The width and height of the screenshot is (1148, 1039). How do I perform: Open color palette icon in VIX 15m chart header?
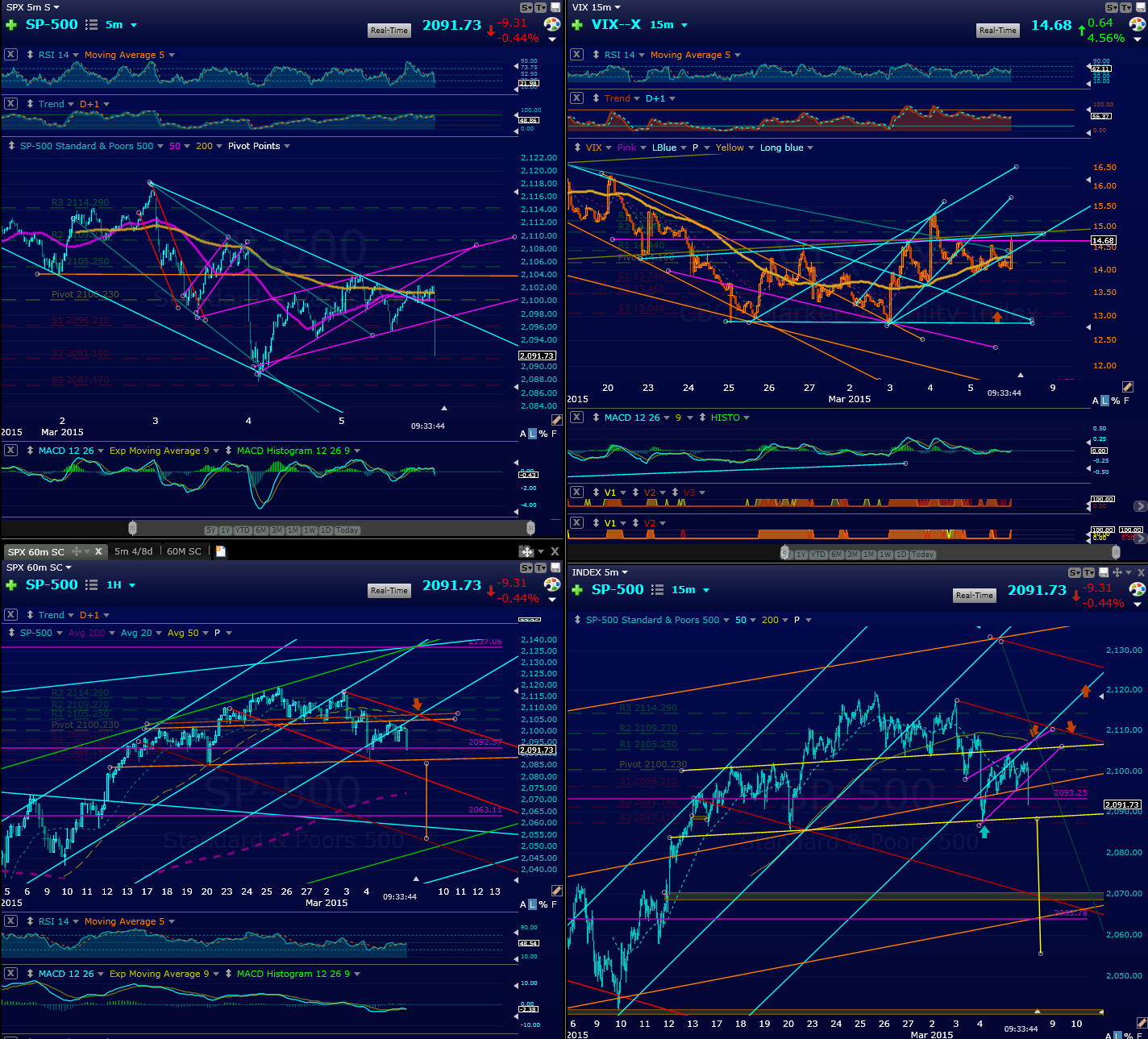[x=1138, y=24]
